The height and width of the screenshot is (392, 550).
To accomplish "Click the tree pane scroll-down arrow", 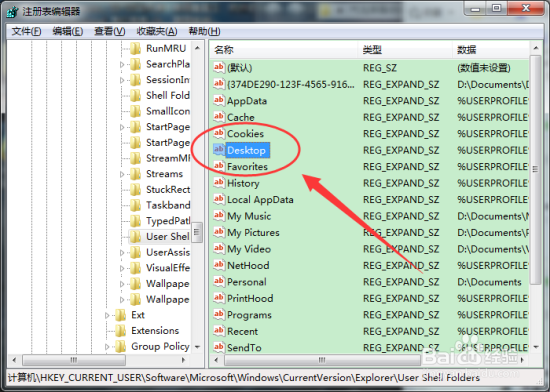I will pos(197,347).
